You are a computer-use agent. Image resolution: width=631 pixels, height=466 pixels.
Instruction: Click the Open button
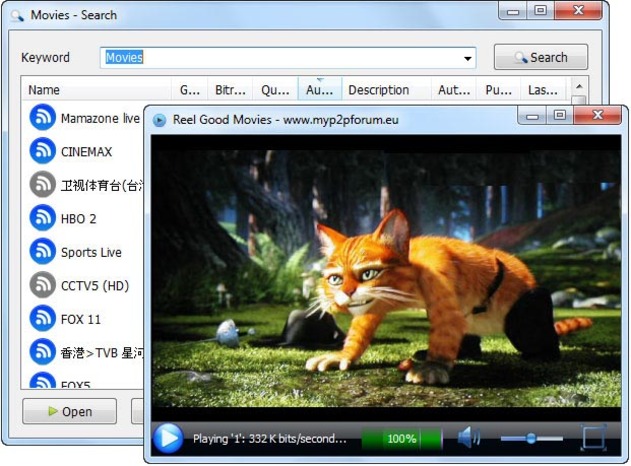(70, 411)
